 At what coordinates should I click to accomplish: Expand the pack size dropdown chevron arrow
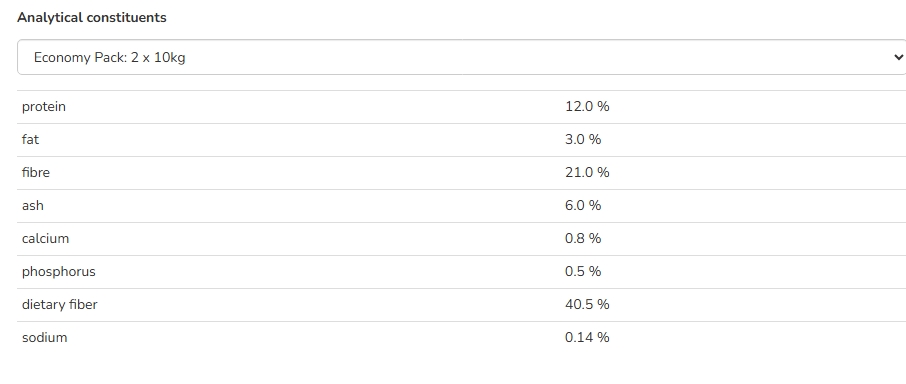[x=898, y=57]
